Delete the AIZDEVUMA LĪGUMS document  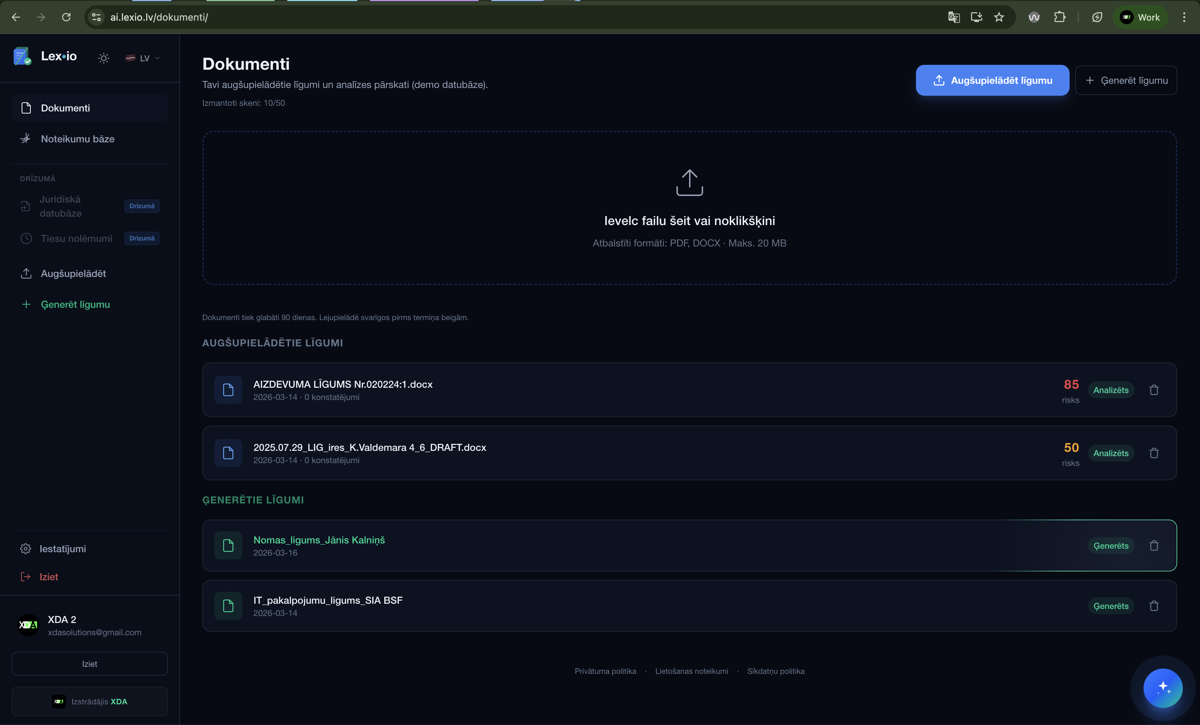[x=1154, y=390]
